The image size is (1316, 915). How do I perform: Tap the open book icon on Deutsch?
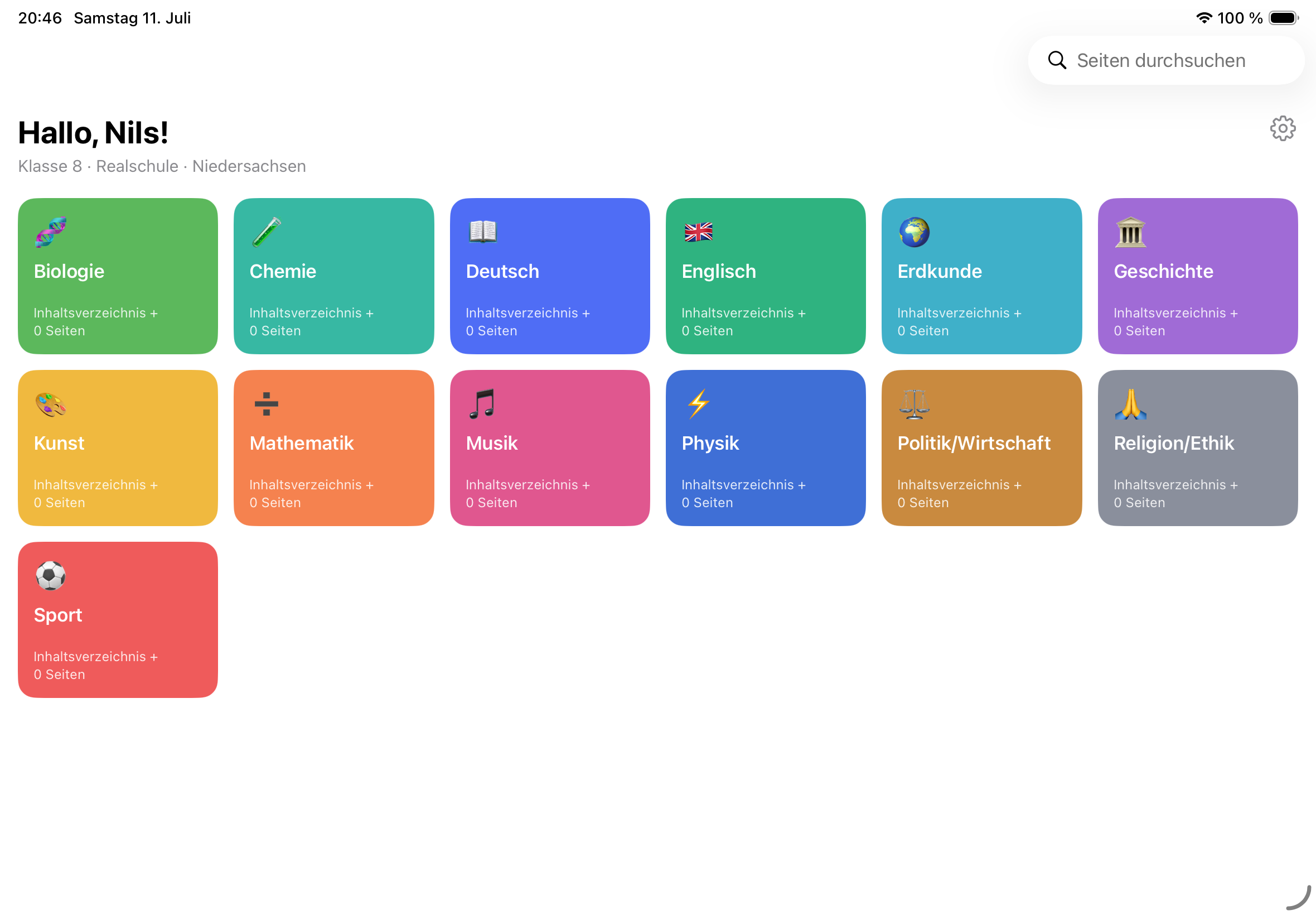(482, 232)
